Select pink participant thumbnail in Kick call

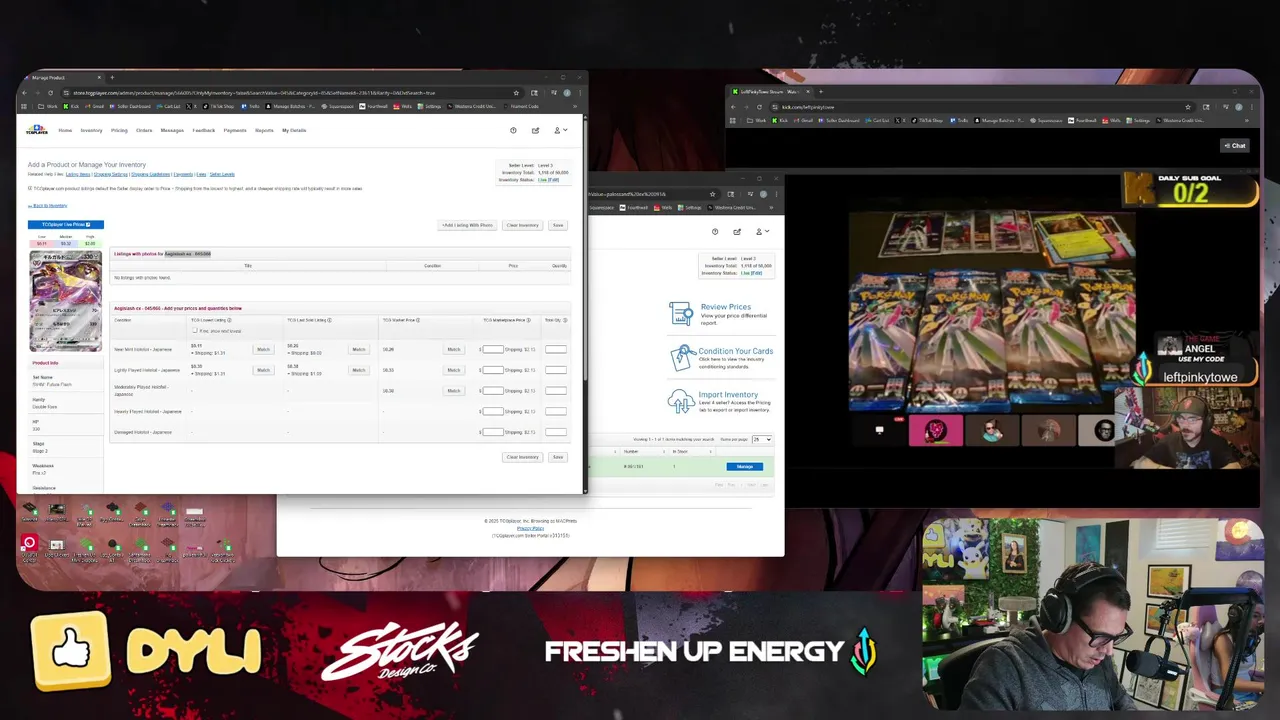tap(936, 430)
